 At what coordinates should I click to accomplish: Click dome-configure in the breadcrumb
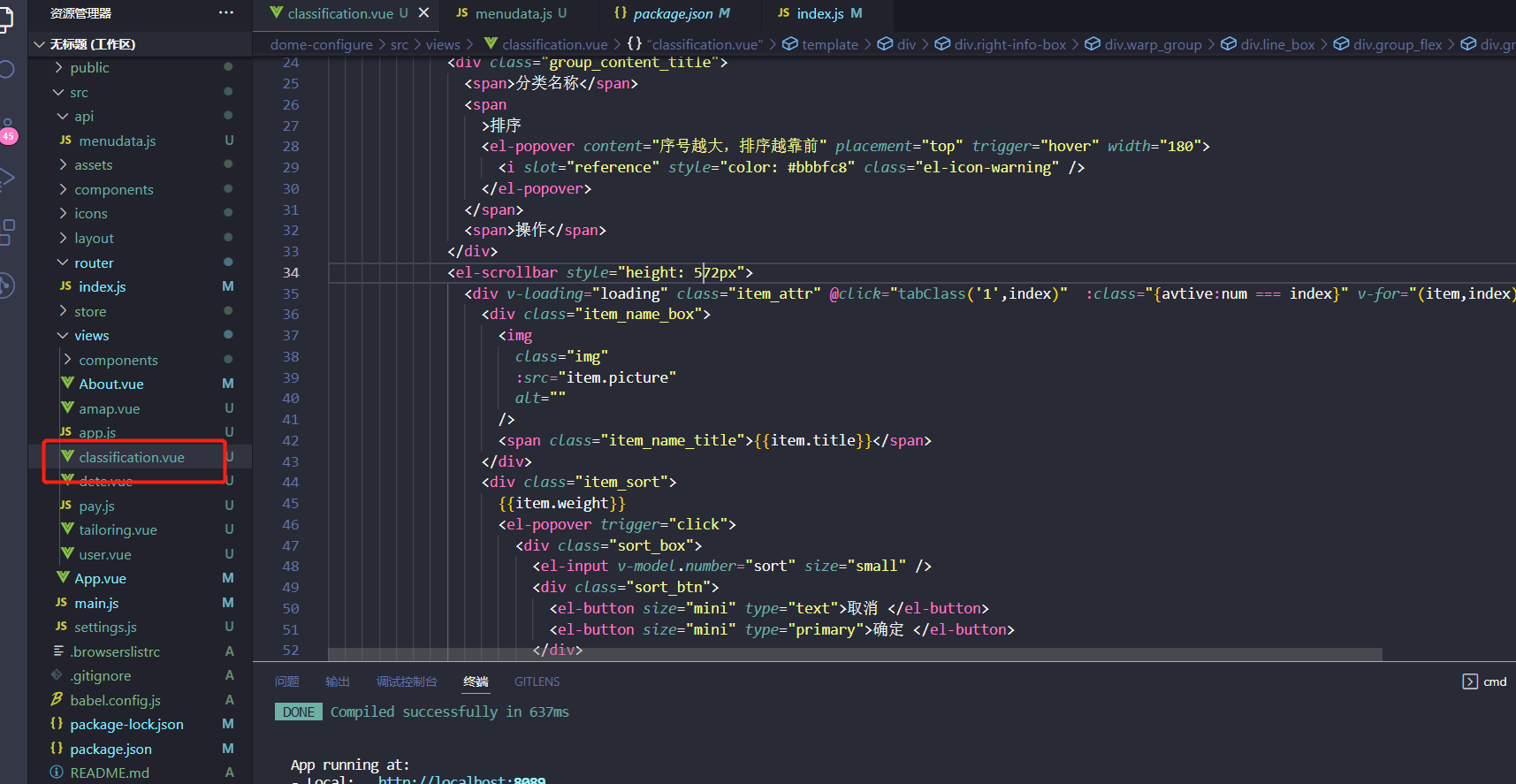click(321, 44)
